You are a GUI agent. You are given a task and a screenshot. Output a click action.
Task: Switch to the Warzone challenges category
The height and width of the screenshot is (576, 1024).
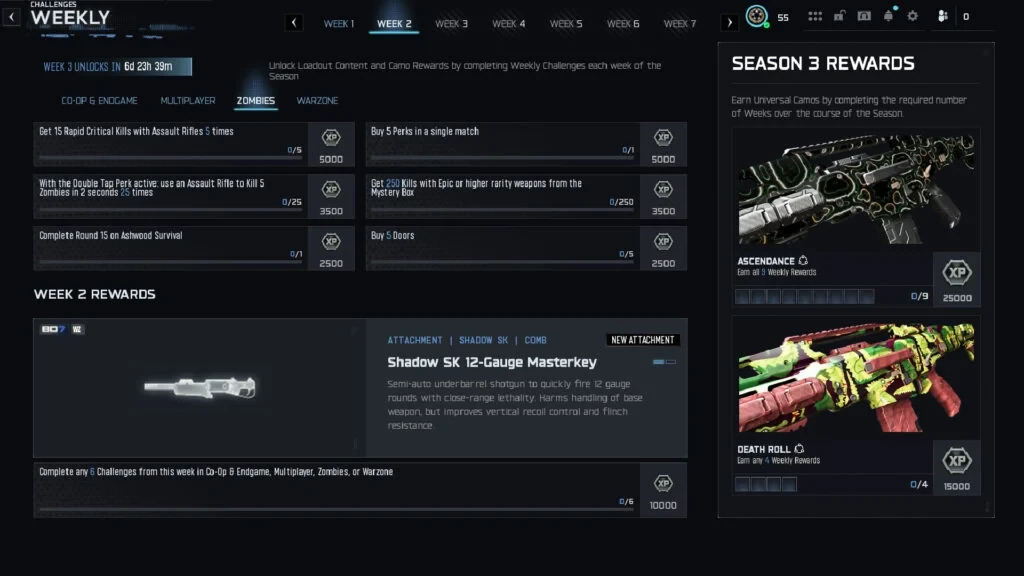(317, 101)
